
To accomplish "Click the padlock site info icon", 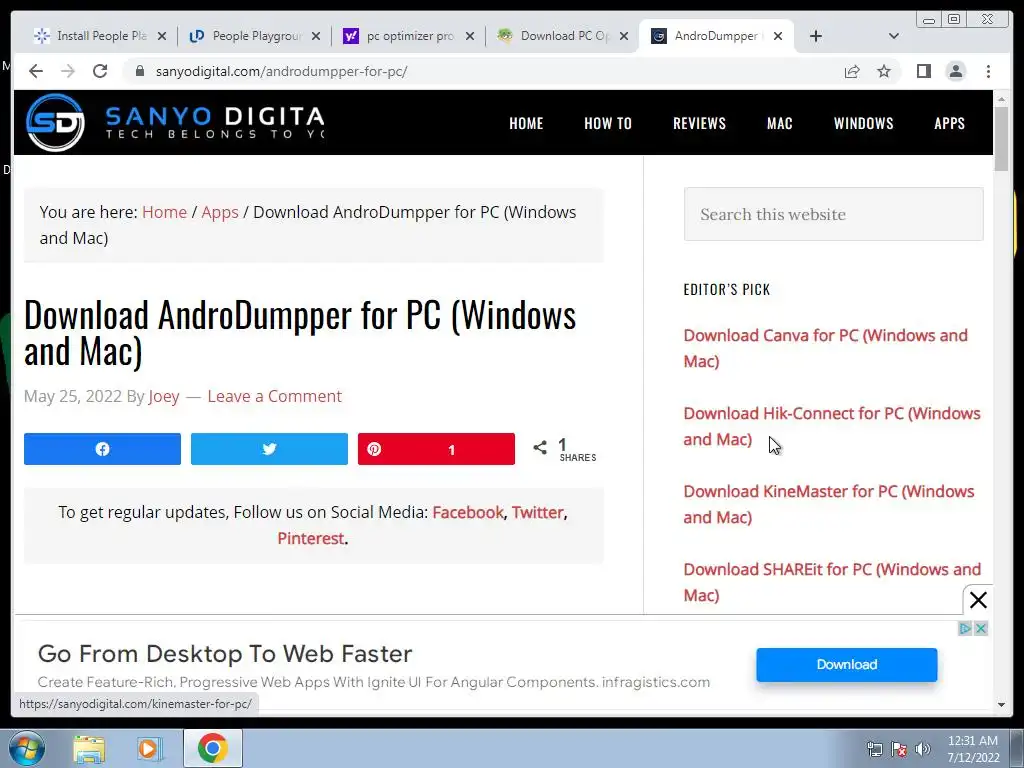I will [x=139, y=71].
